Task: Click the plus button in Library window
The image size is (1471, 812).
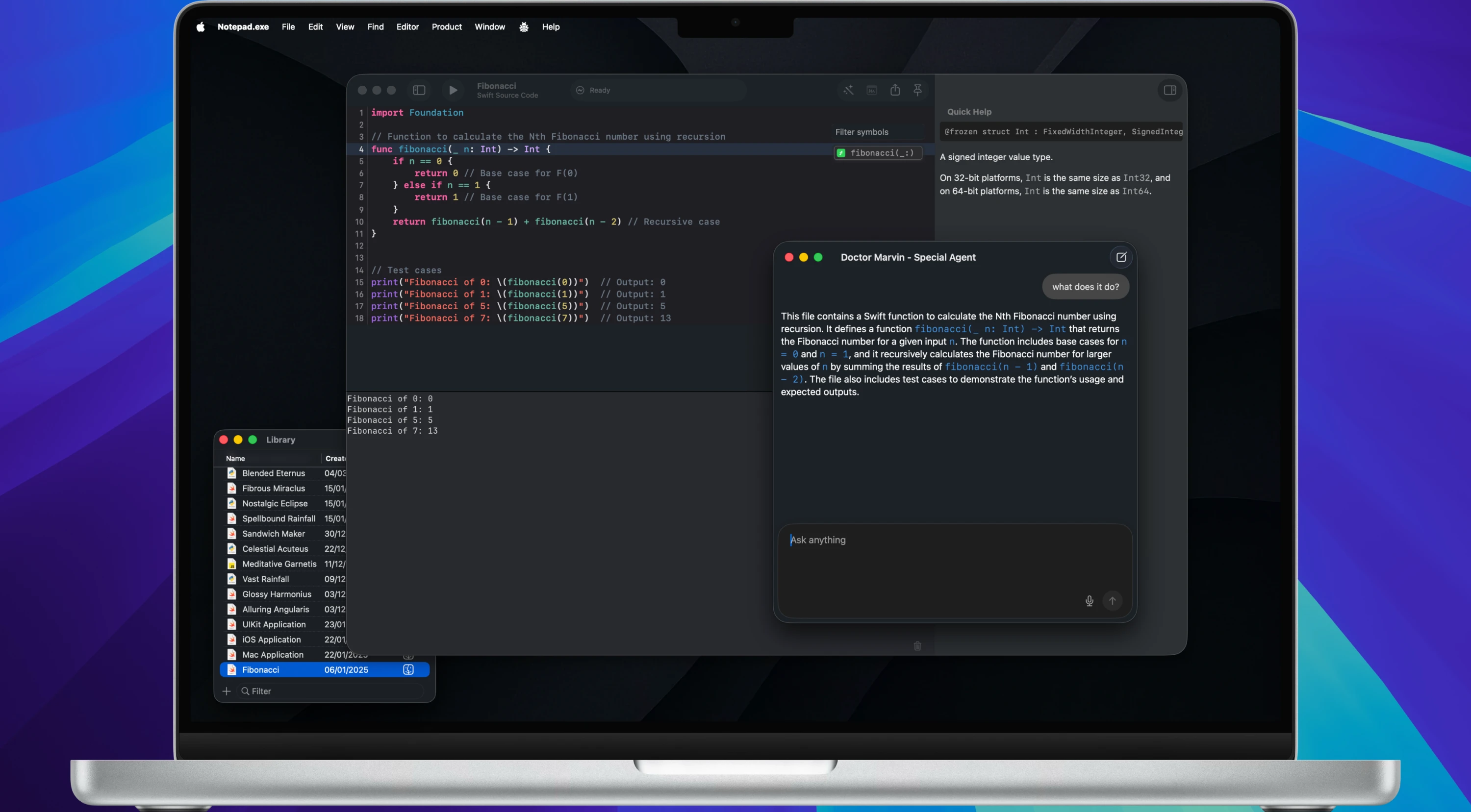Action: (x=226, y=691)
